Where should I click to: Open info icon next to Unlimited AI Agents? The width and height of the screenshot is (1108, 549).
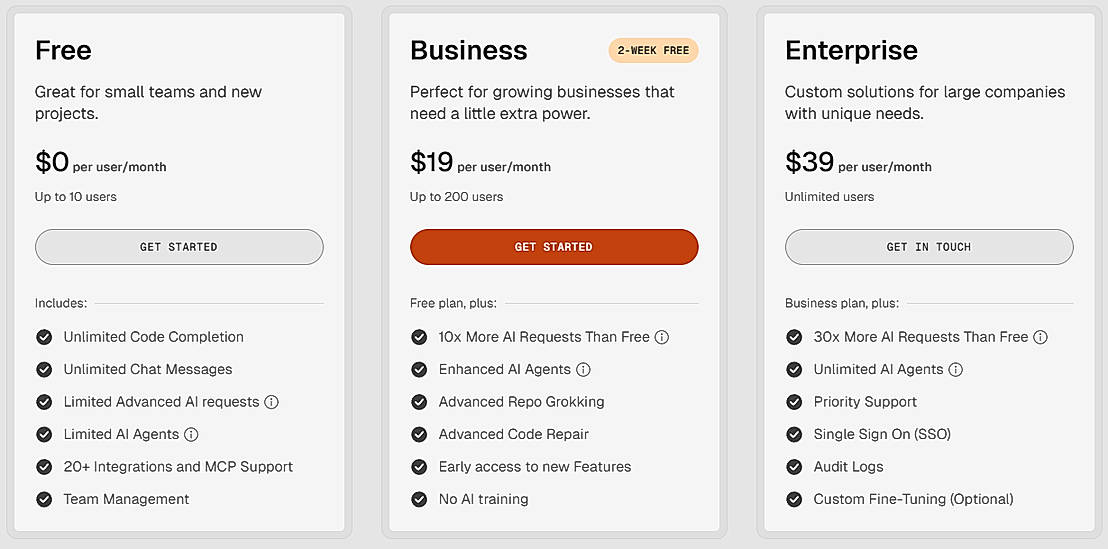pos(955,369)
